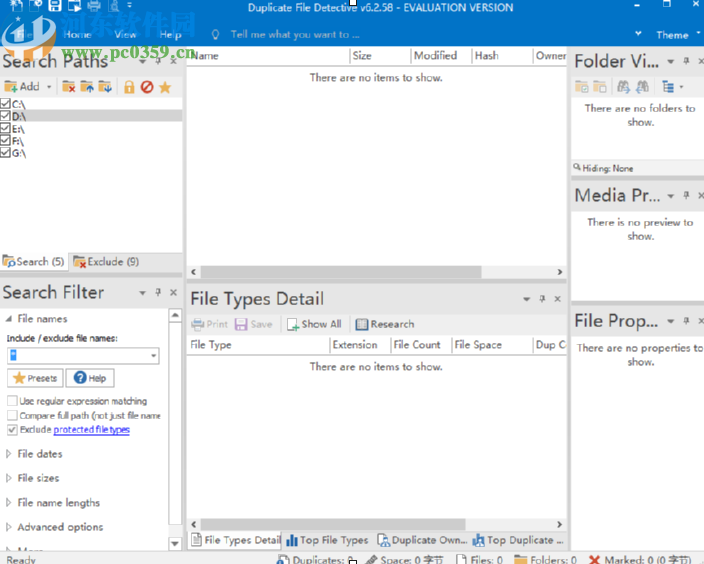Enable Compare full path checkbox
The width and height of the screenshot is (704, 564).
coord(13,415)
